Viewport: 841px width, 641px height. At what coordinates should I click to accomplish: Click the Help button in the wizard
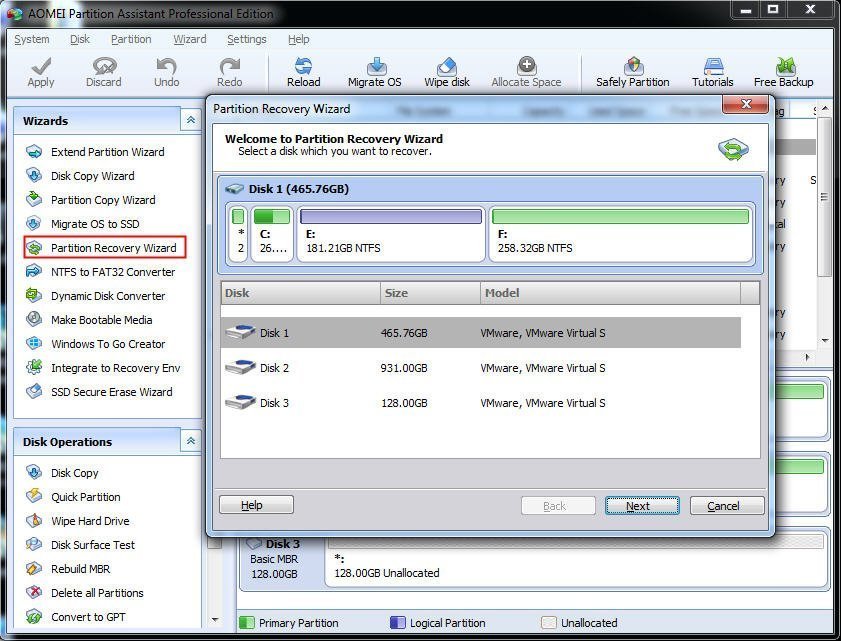tap(256, 505)
